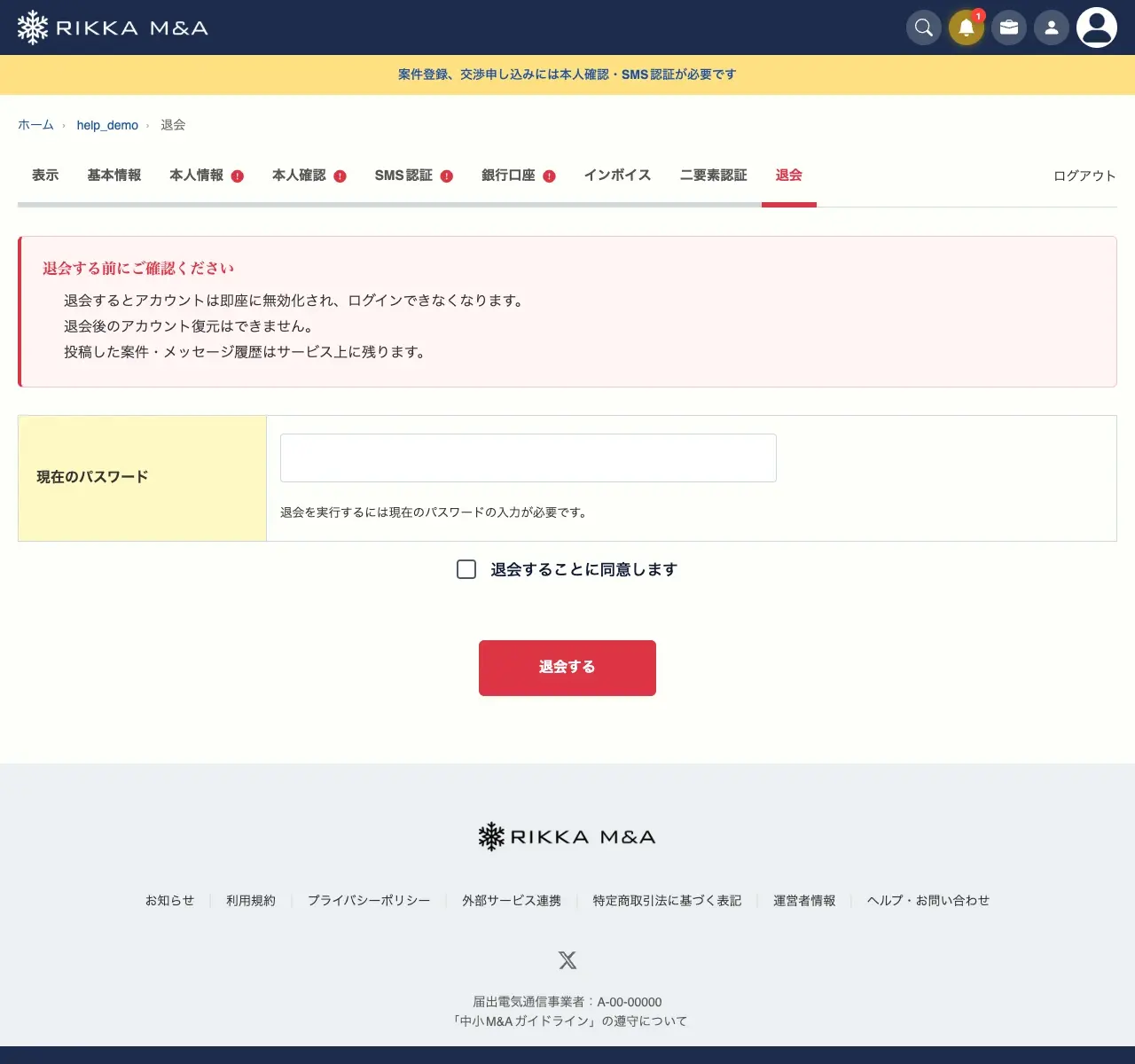Open the notifications bell icon
Screen dimensions: 1135x1064
point(967,27)
